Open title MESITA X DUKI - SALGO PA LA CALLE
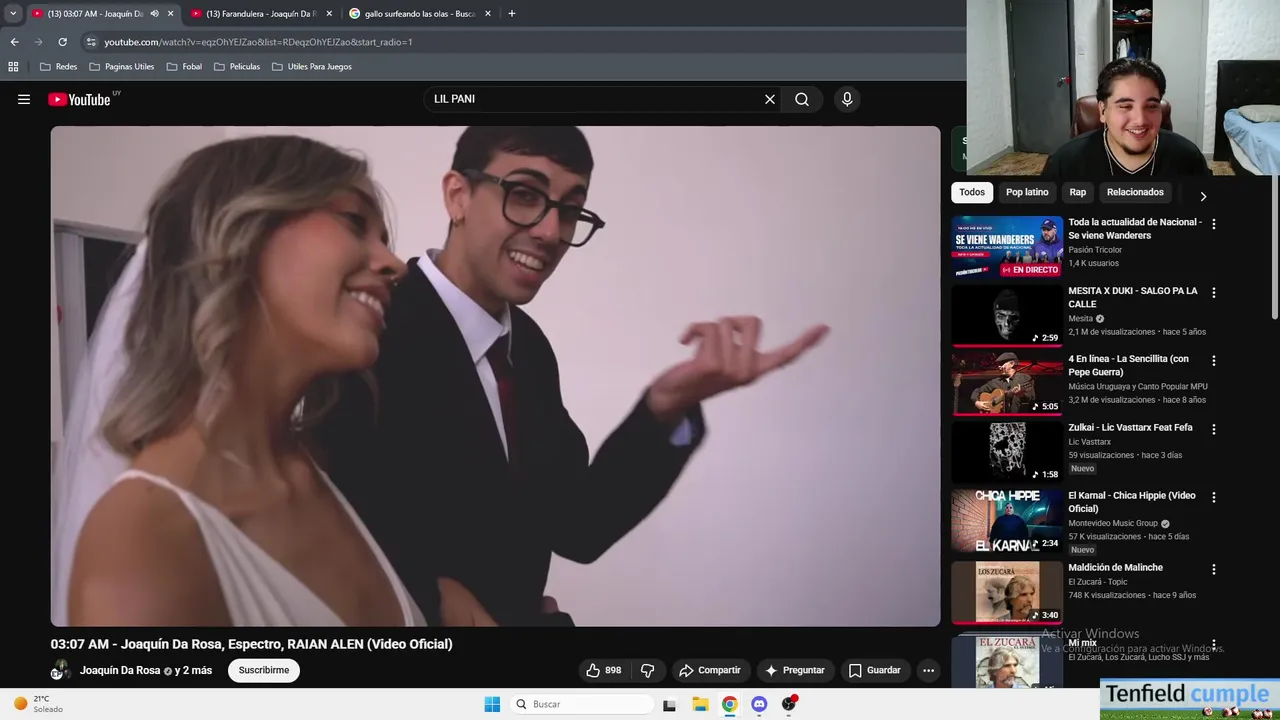This screenshot has width=1280, height=720. point(1132,297)
